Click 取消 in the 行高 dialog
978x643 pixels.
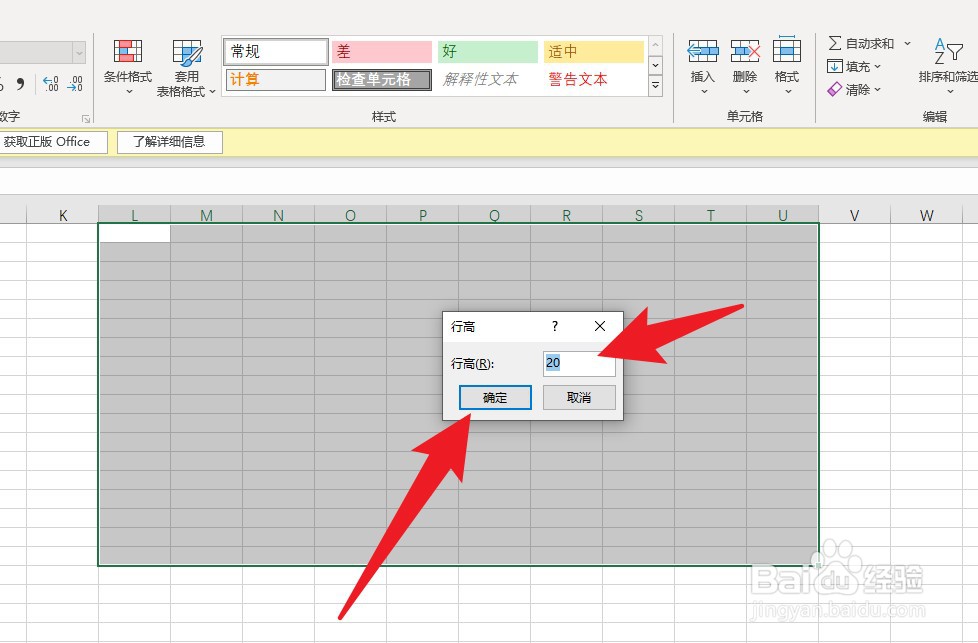click(579, 397)
